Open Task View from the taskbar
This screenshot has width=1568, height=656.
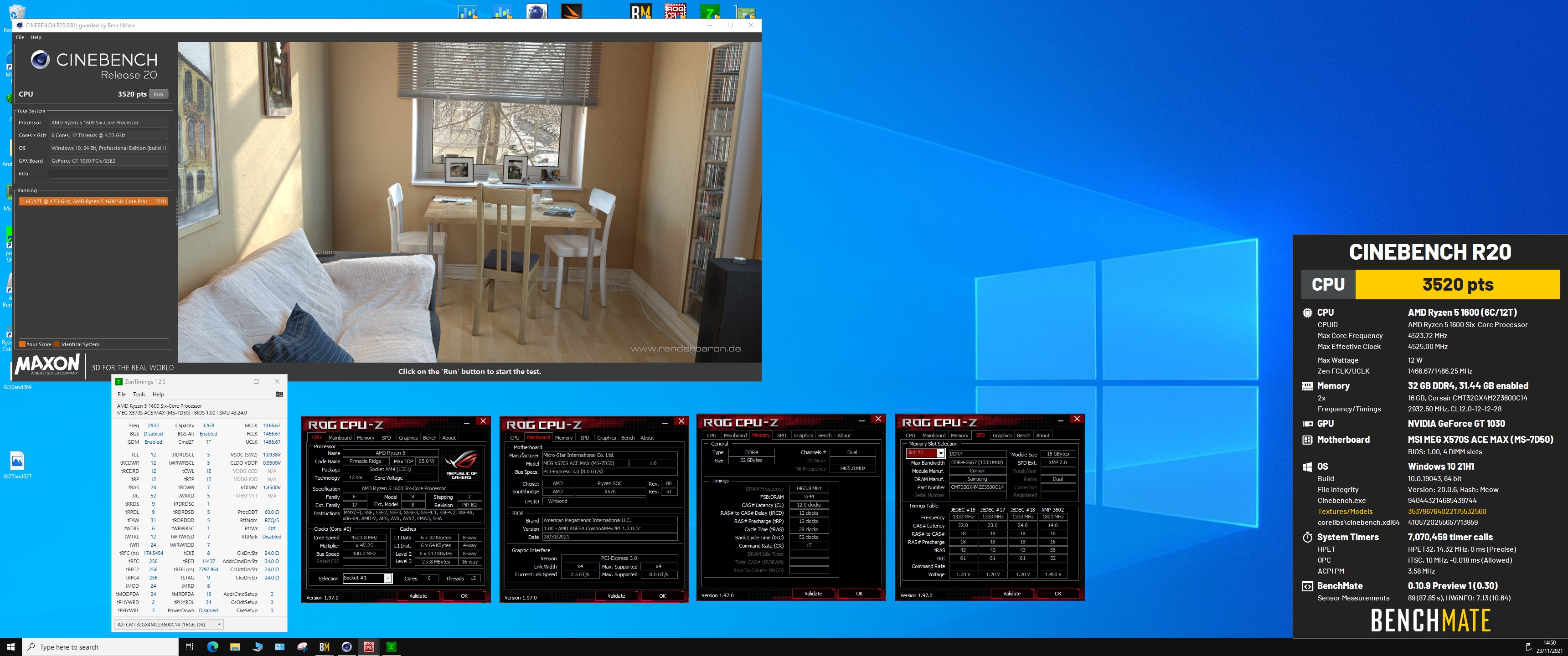[189, 647]
